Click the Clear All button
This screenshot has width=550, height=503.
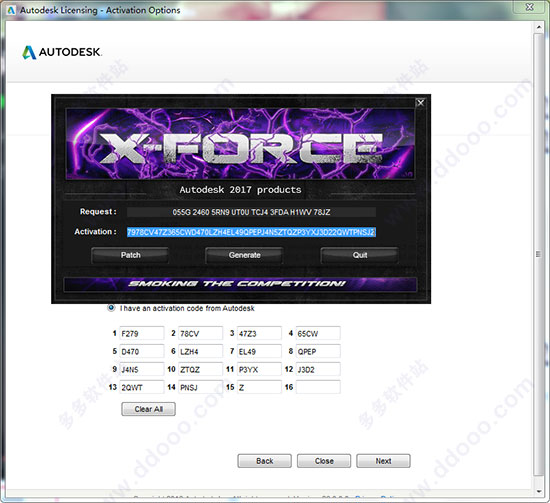point(148,409)
